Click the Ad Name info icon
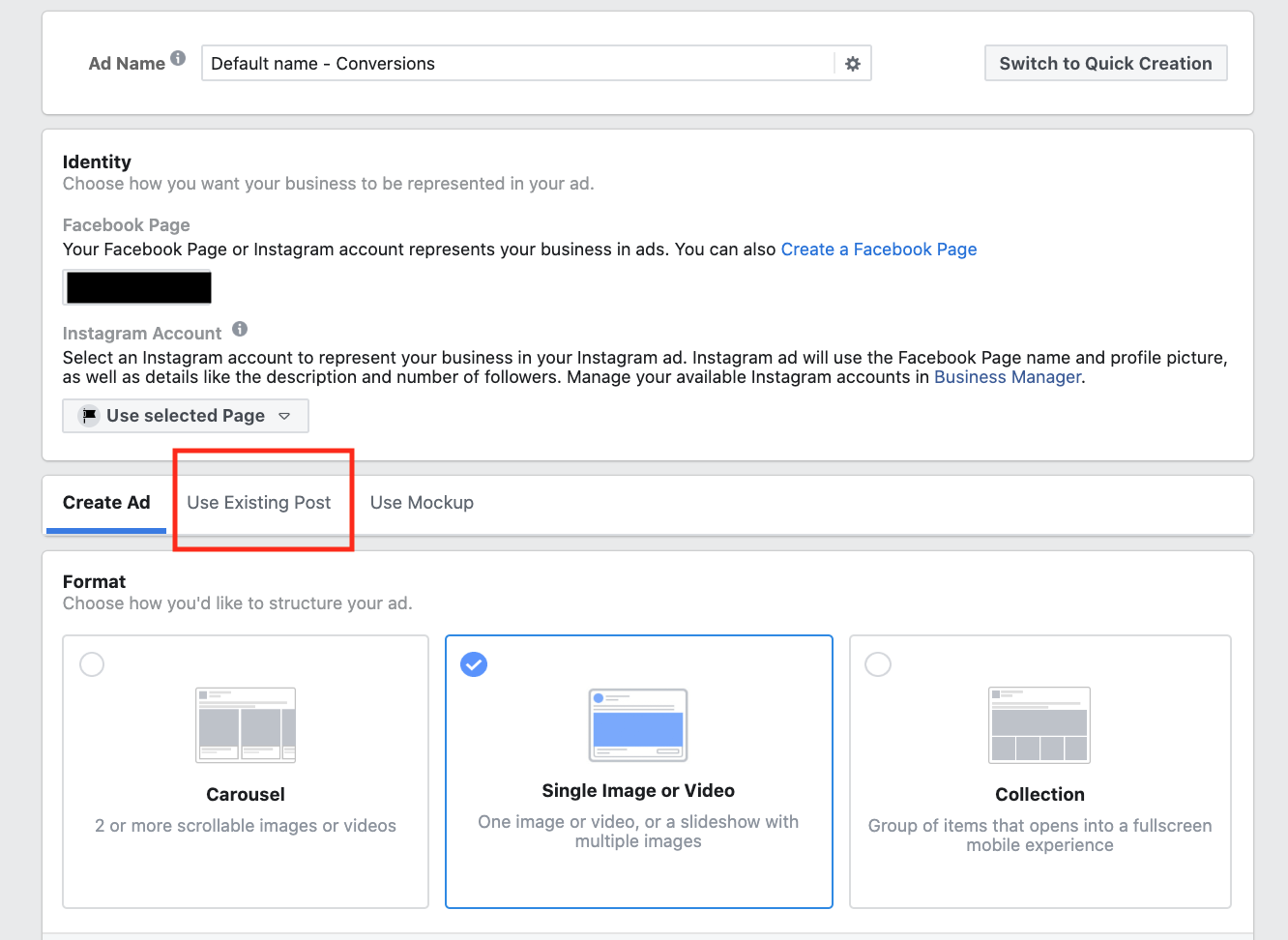1288x940 pixels. tap(178, 58)
